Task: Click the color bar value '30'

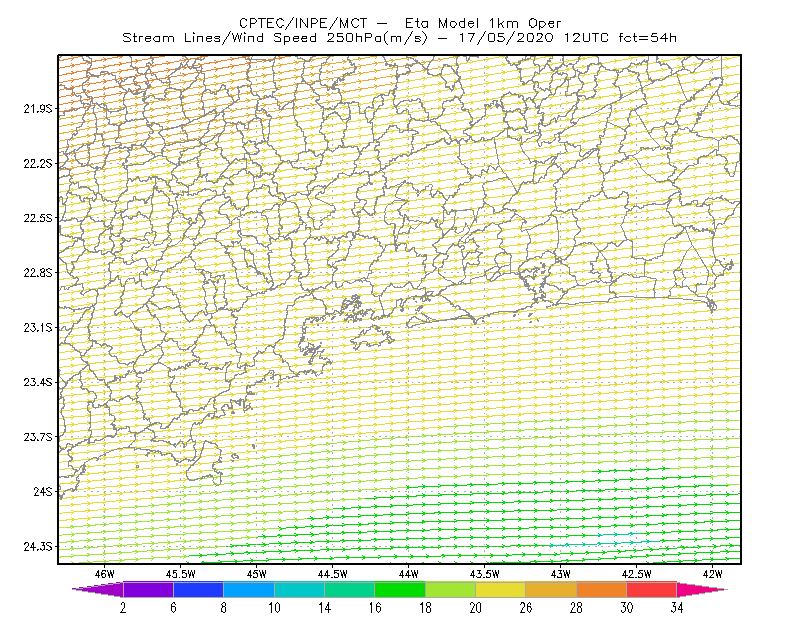Action: (627, 608)
